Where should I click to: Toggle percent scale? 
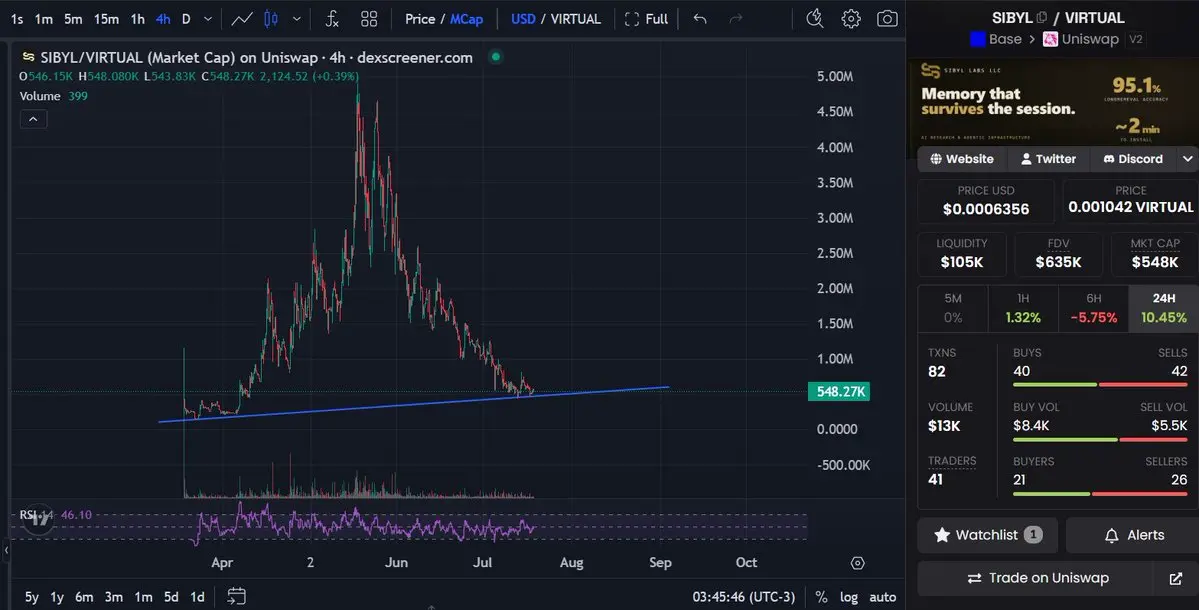821,597
